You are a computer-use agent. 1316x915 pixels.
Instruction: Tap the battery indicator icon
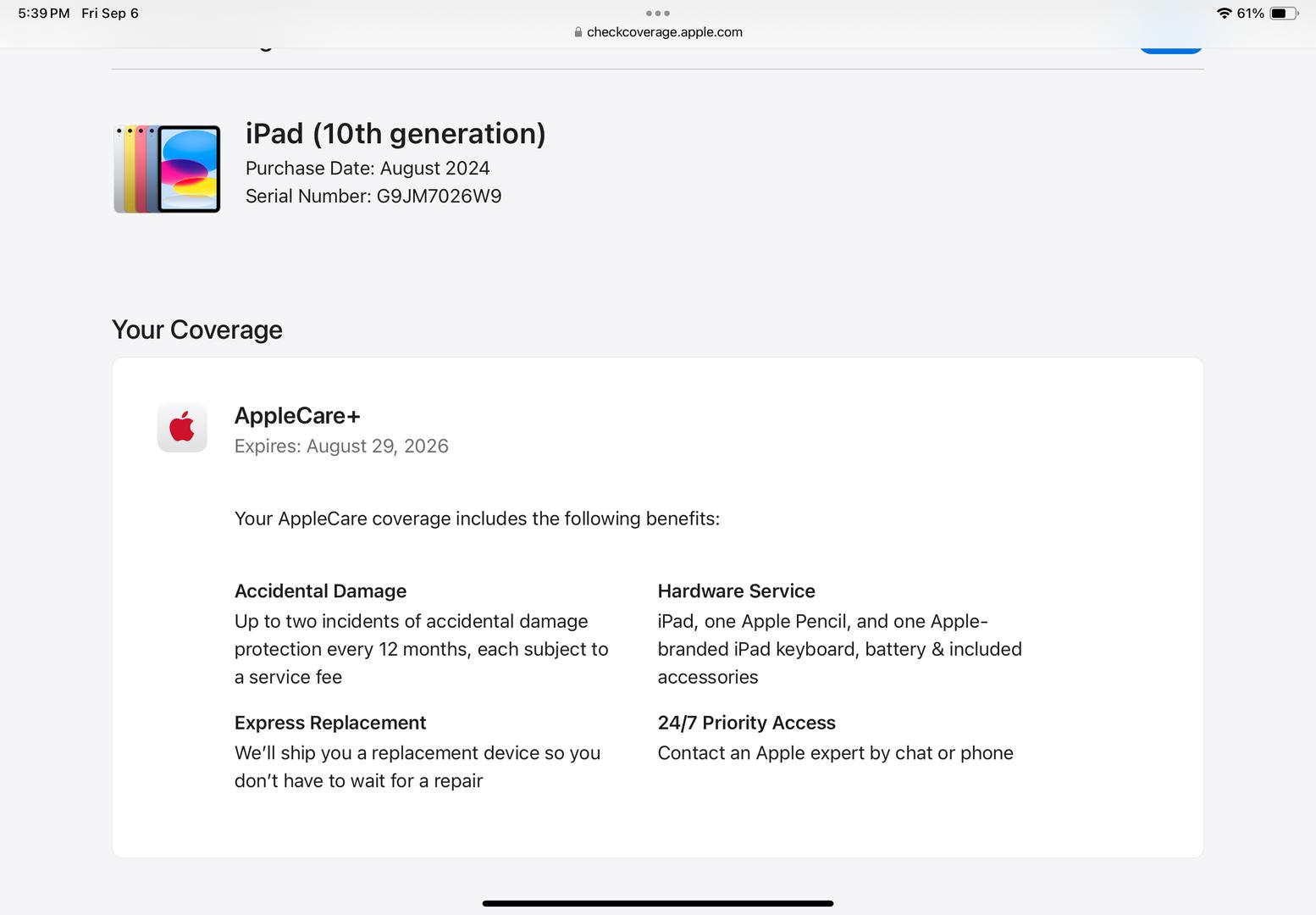[x=1283, y=14]
